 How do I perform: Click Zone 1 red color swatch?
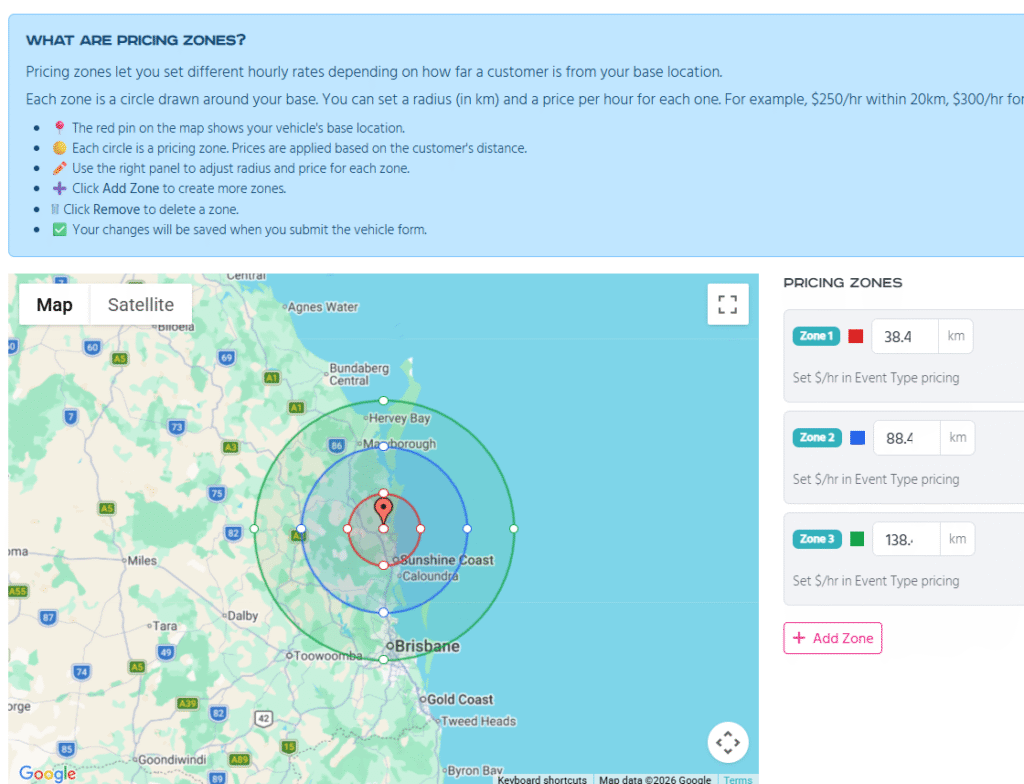click(x=856, y=337)
